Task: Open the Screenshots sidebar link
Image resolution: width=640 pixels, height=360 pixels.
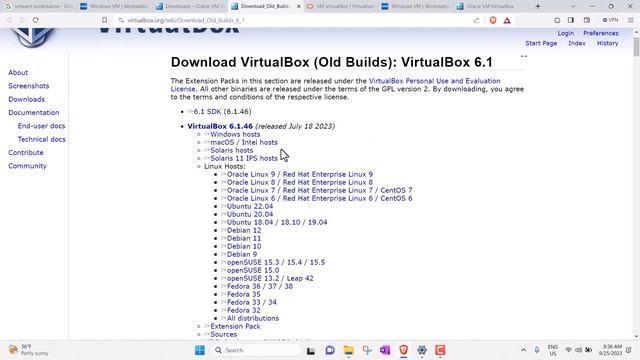Action: (29, 86)
